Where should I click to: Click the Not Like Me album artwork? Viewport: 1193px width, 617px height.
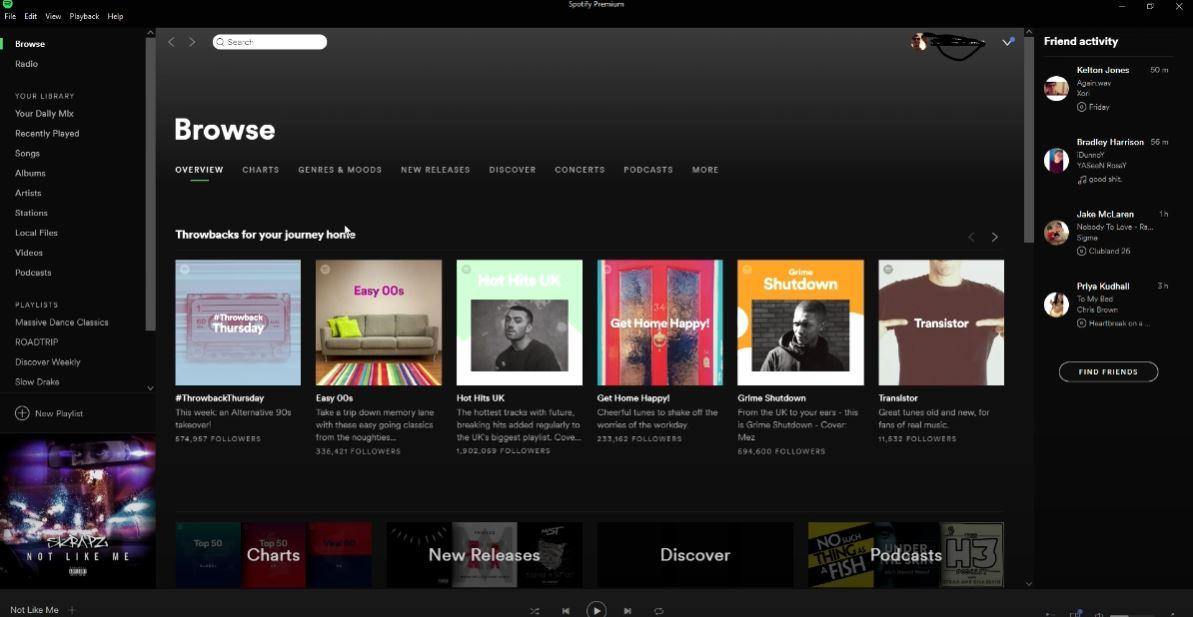[78, 511]
